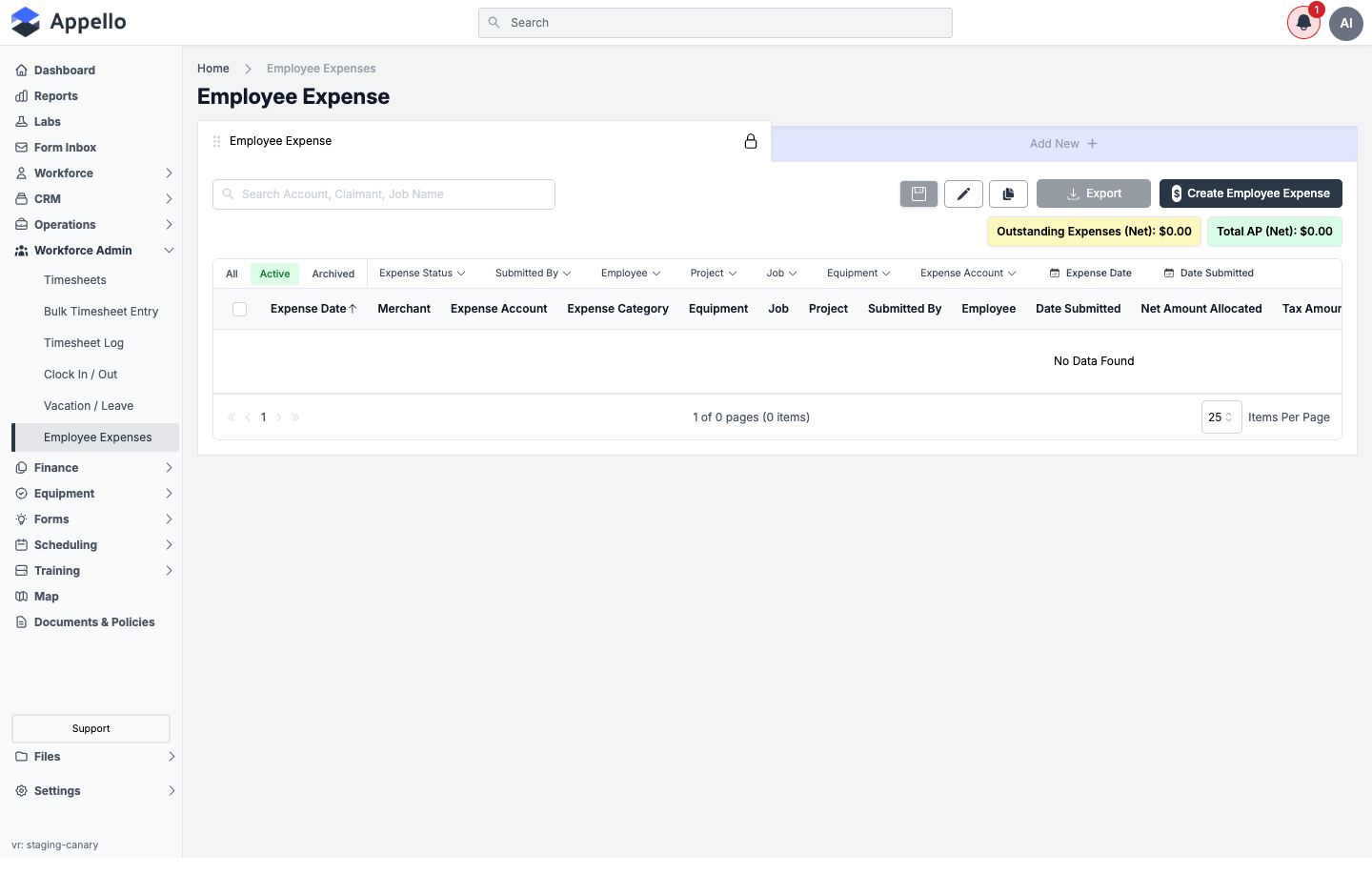This screenshot has height=875, width=1372.
Task: Click the Add New tab button
Action: point(1063,144)
